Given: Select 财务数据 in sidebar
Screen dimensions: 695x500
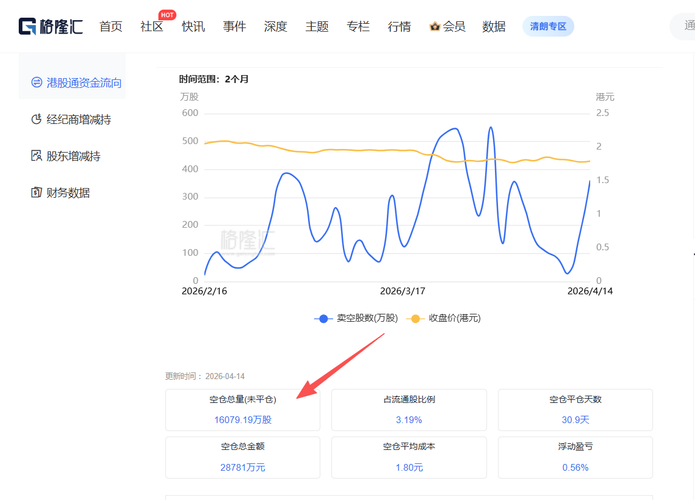Looking at the screenshot, I should pos(60,193).
